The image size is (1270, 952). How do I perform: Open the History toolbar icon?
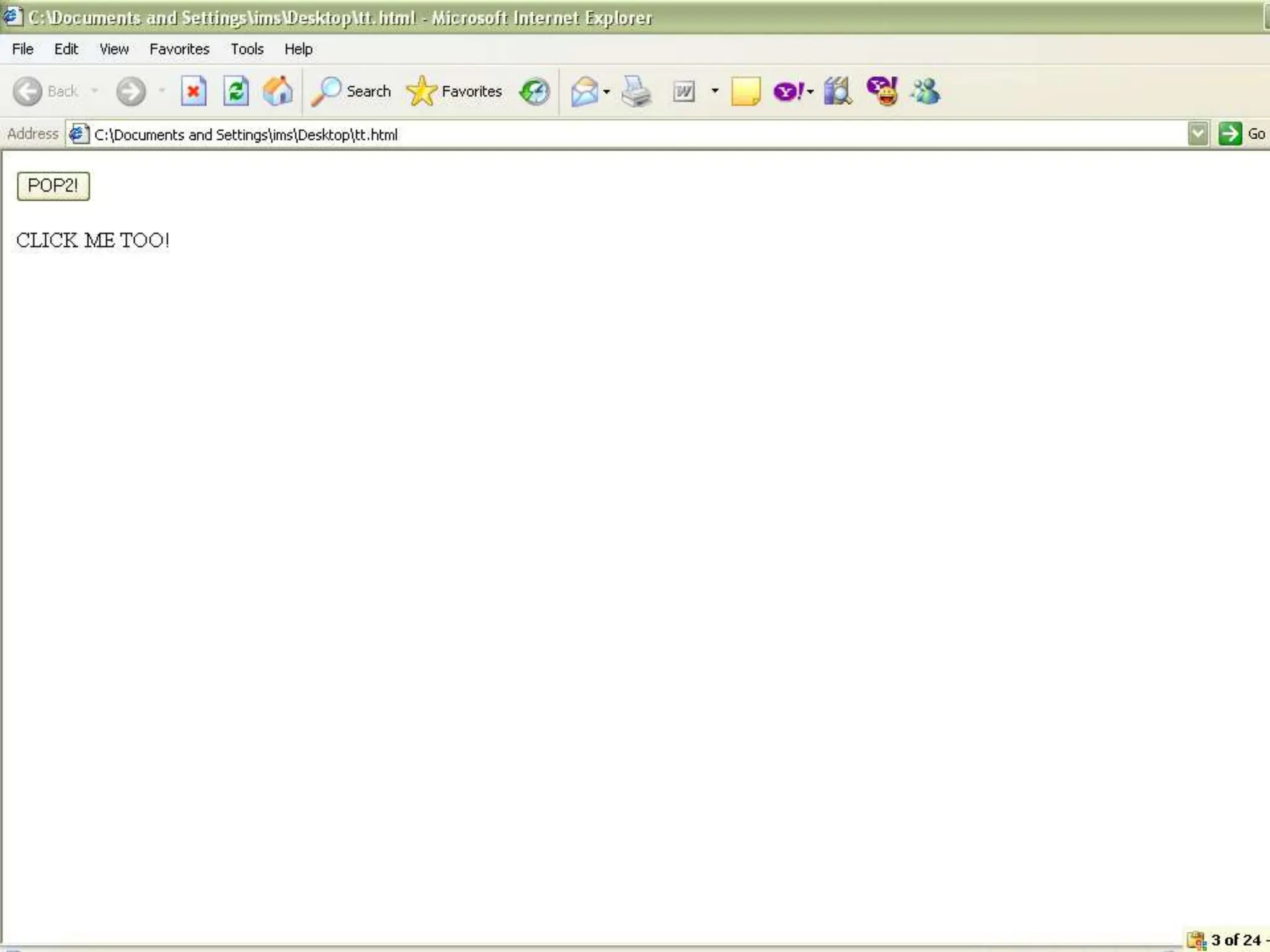point(535,92)
